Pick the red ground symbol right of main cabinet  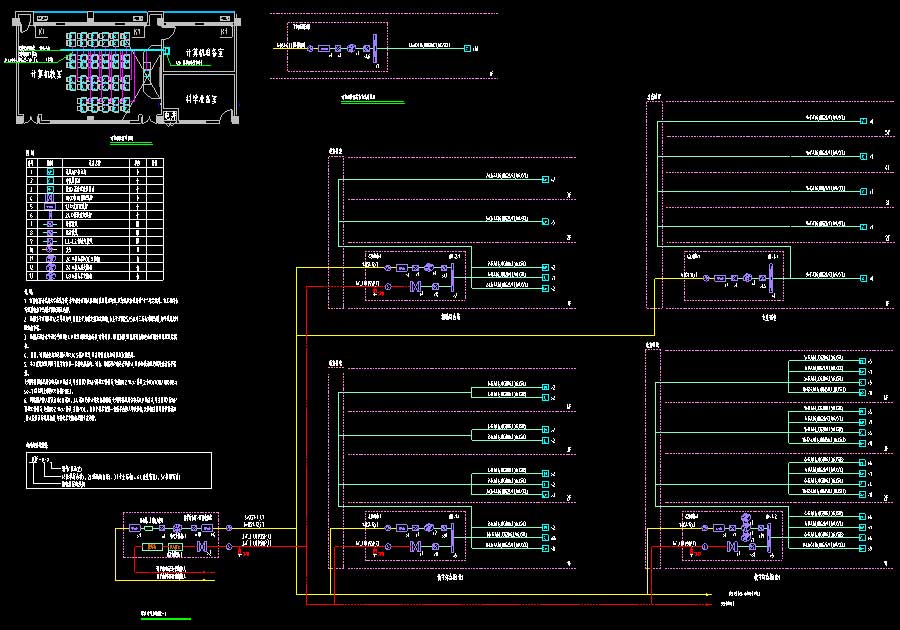point(240,552)
